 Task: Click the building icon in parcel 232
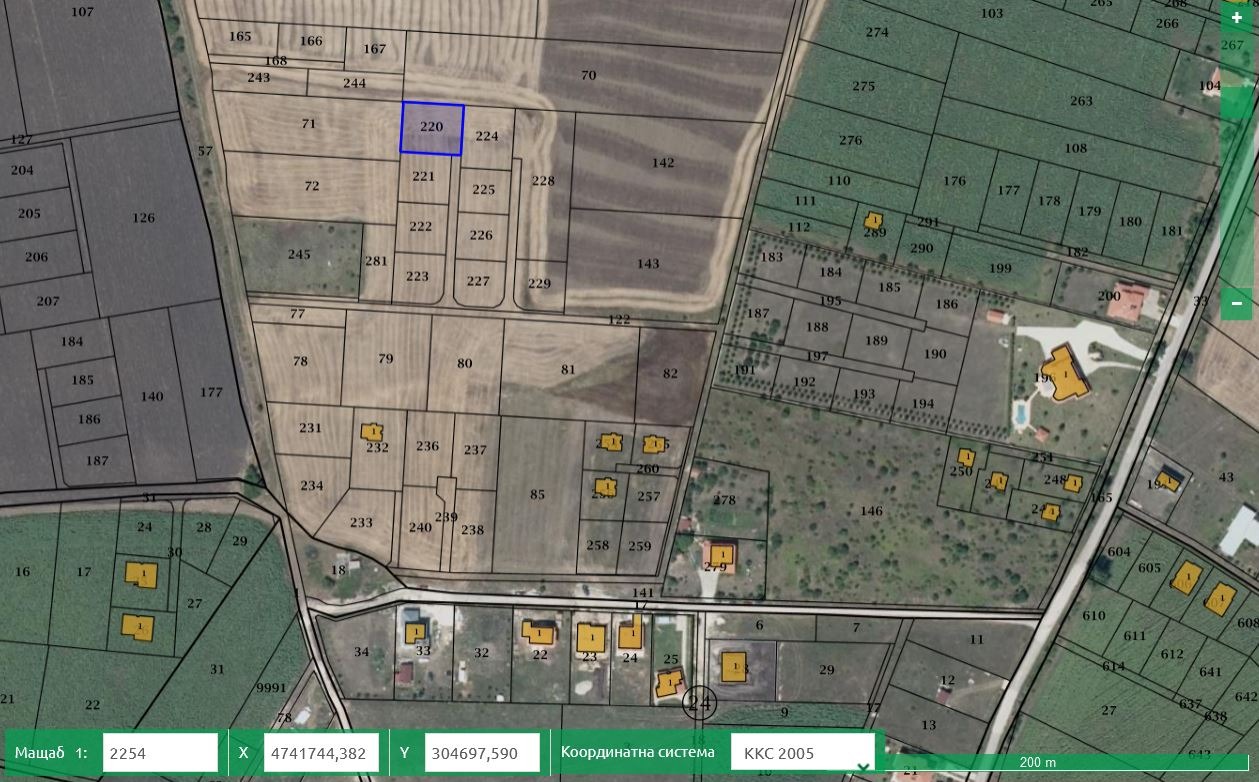tap(372, 432)
